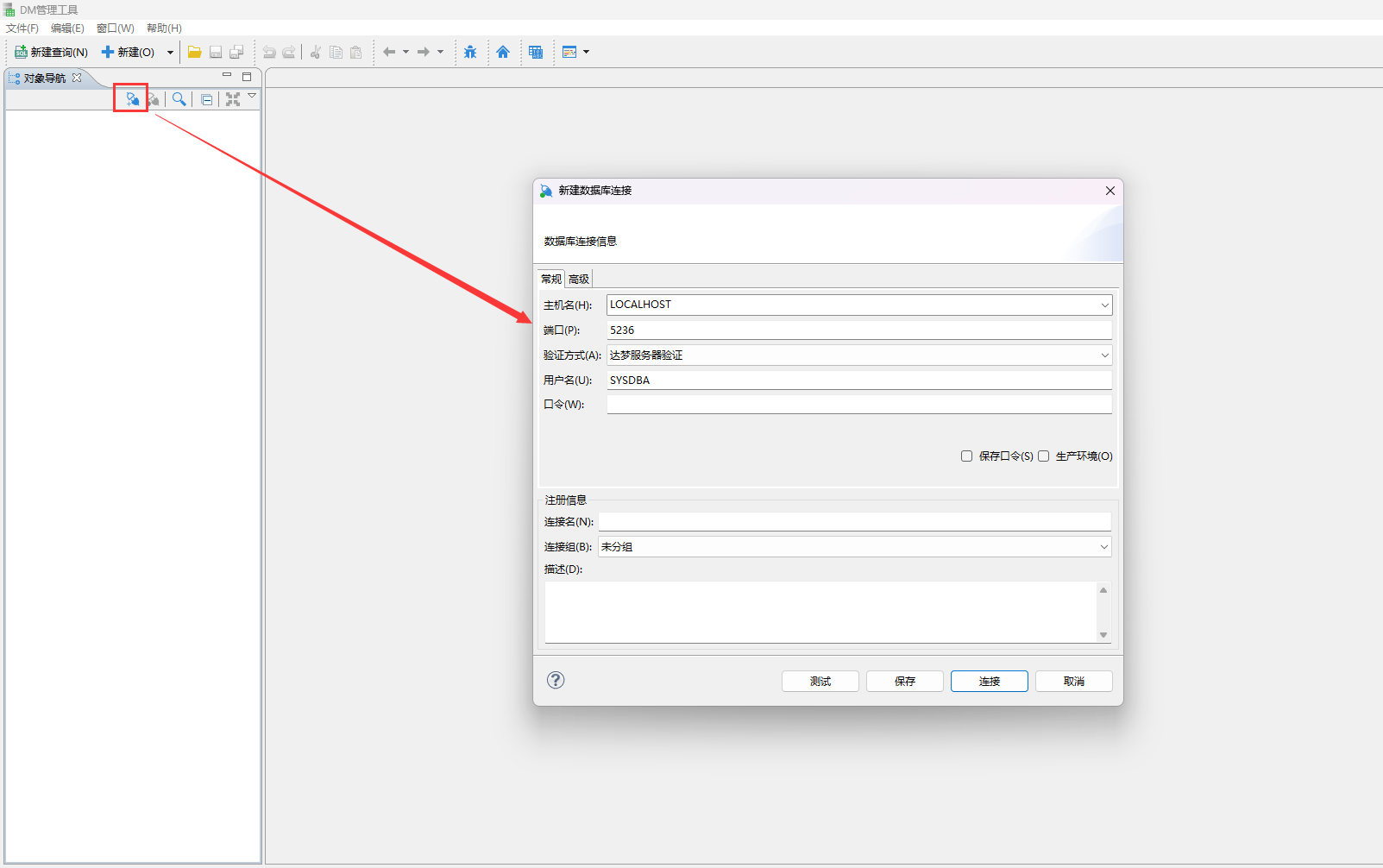This screenshot has width=1383, height=868.
Task: Click the colored window layout toolbar icon
Action: (569, 52)
